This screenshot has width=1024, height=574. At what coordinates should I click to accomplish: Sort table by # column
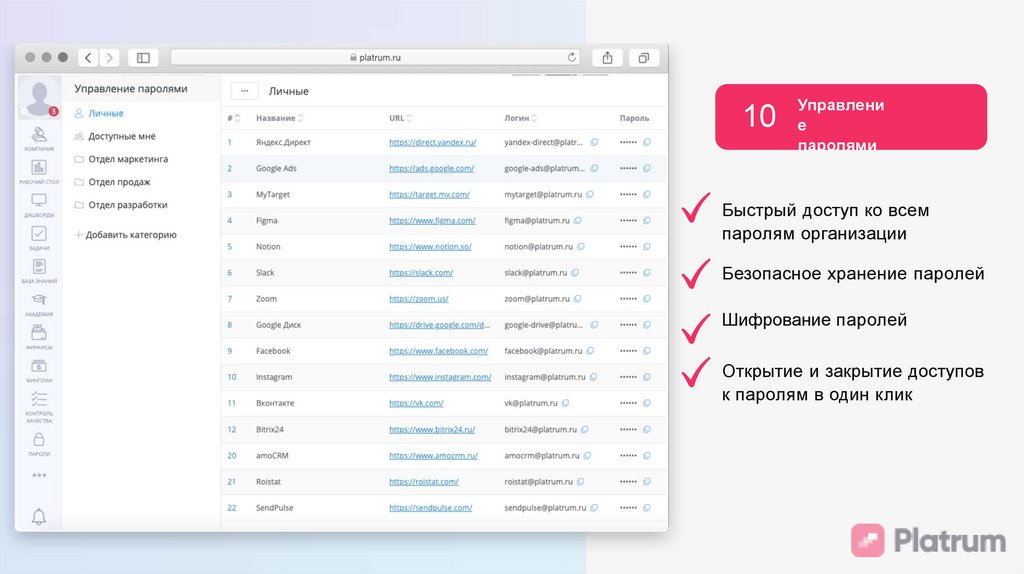(x=234, y=118)
